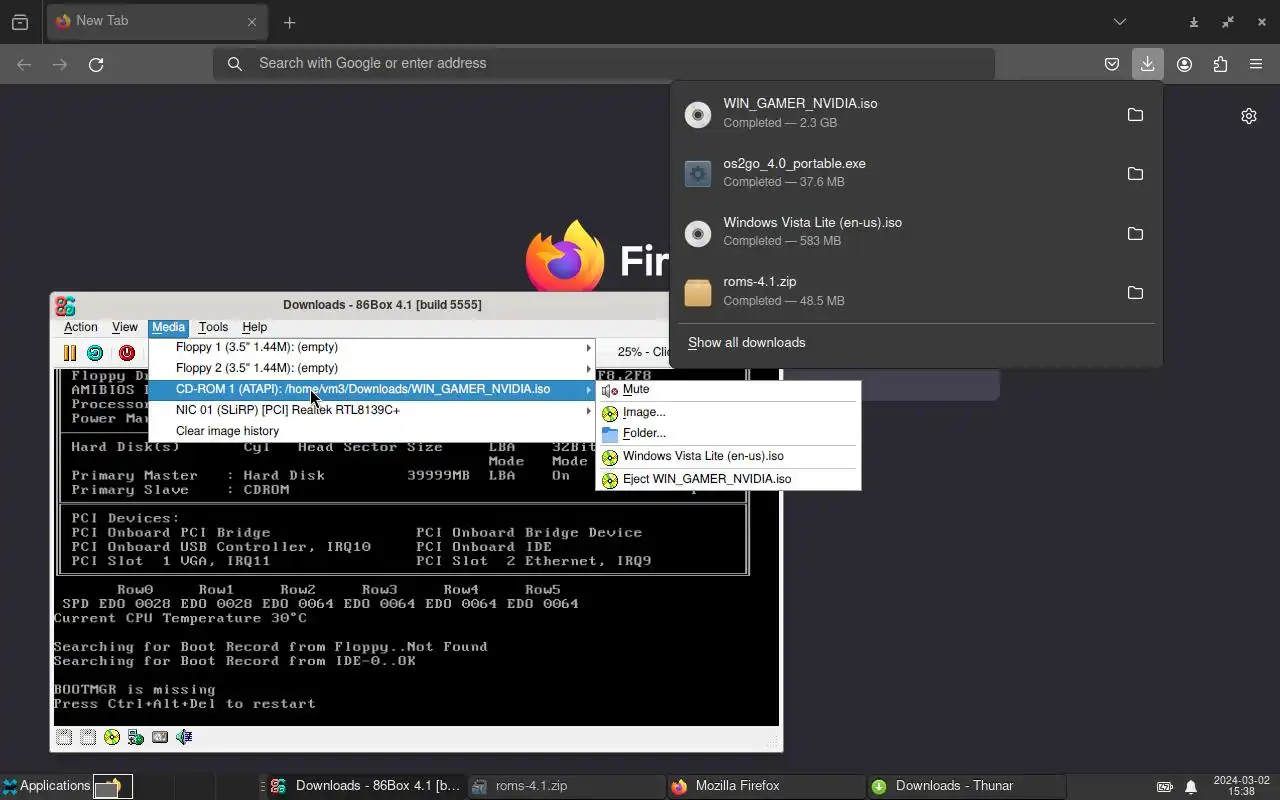Open a new Firefox tab with plus

(x=289, y=22)
